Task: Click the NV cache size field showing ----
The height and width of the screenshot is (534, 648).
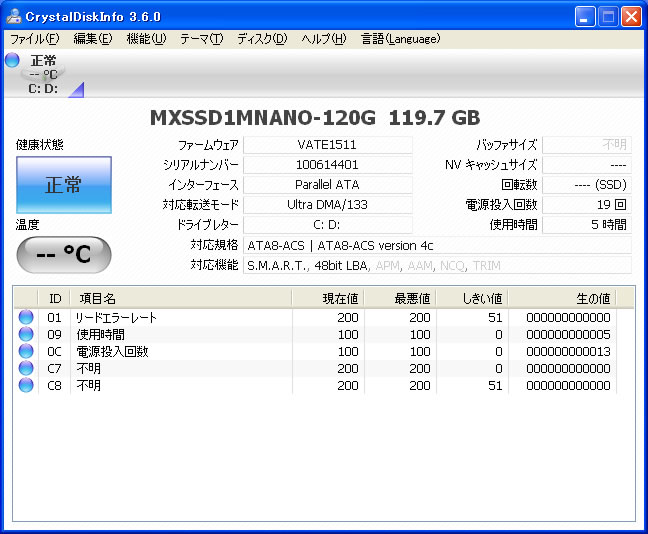Action: [x=587, y=165]
